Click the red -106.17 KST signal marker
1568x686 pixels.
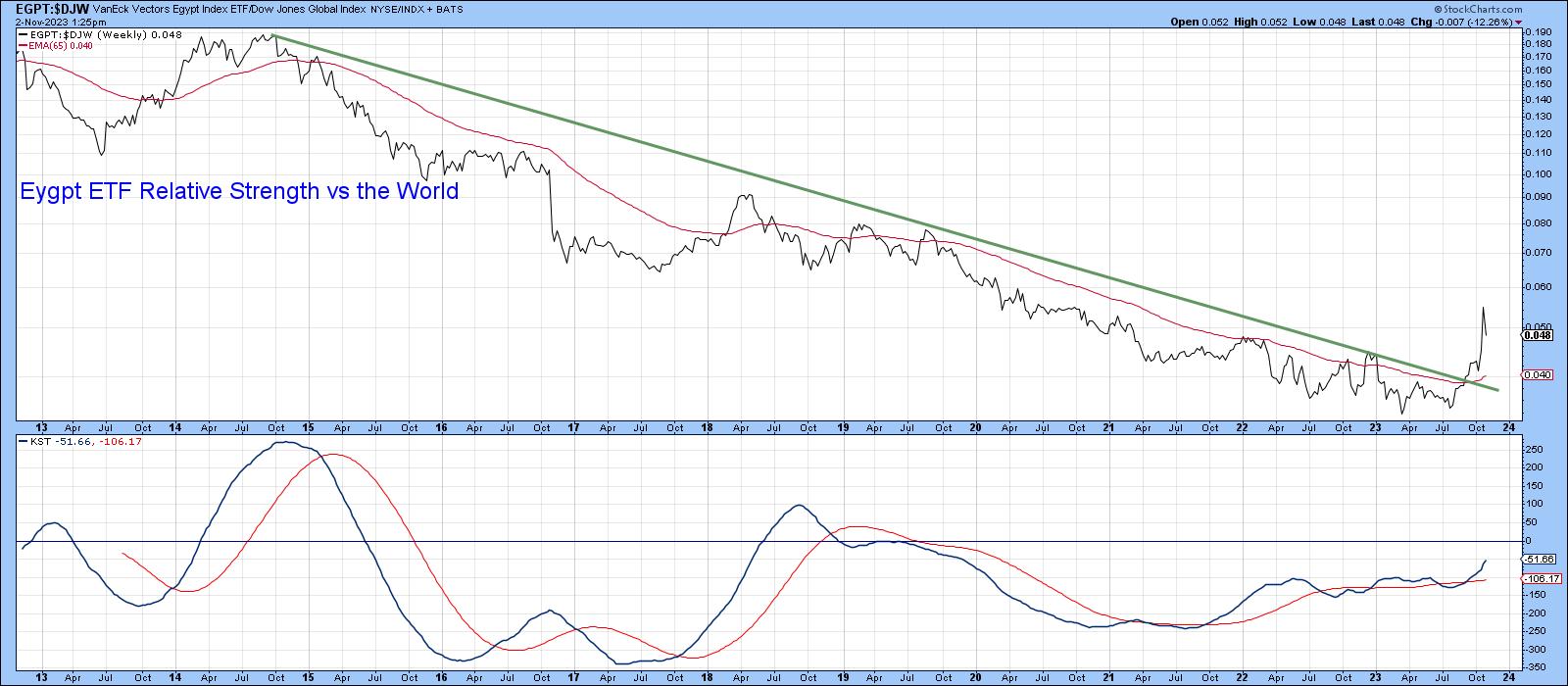pos(1538,578)
